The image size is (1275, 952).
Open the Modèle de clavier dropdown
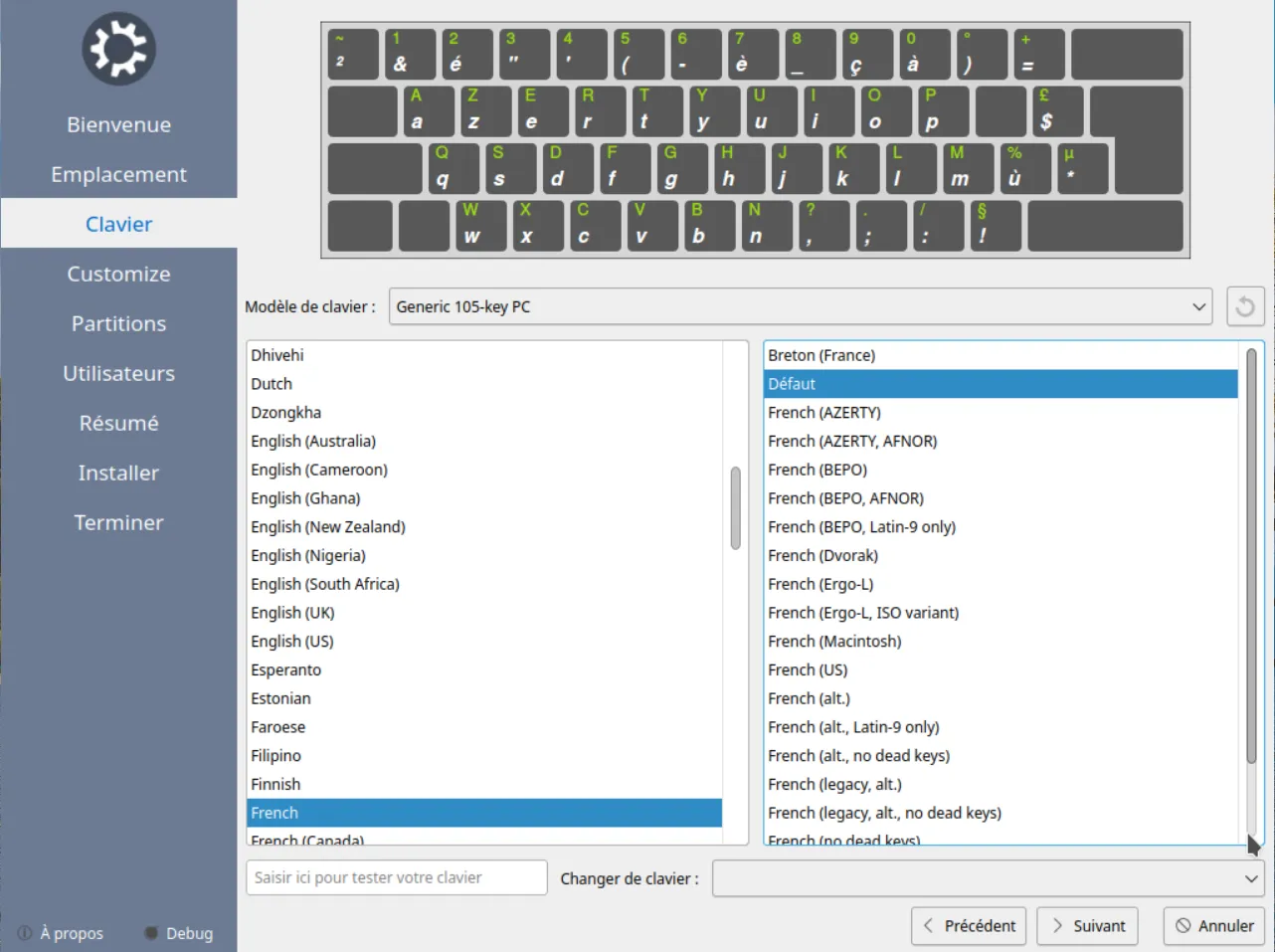800,306
